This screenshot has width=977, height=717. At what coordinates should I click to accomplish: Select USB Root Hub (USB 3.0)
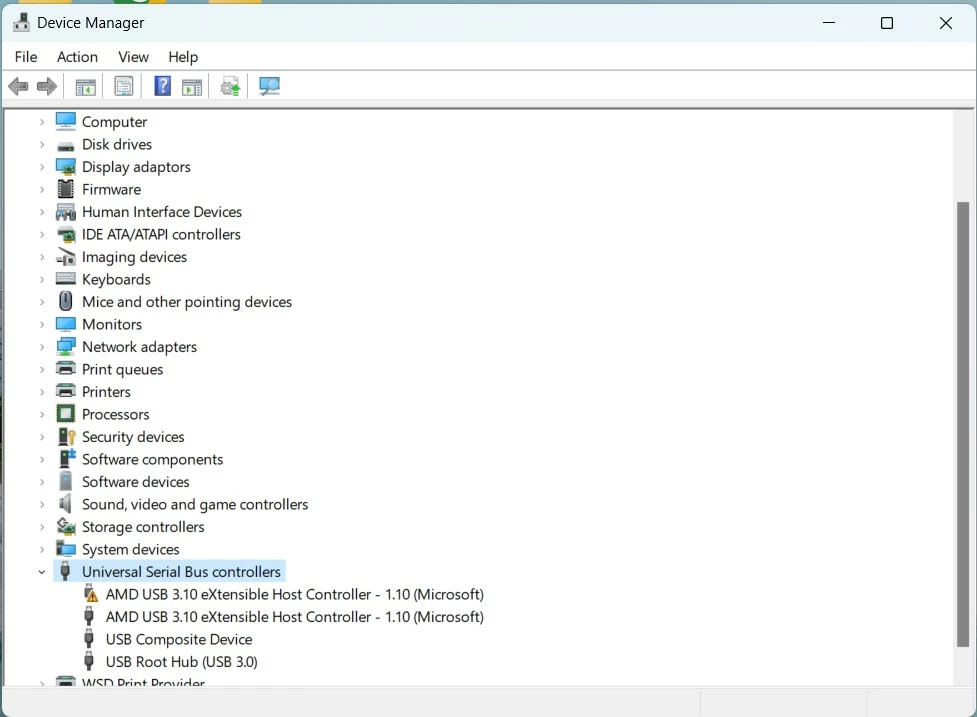pyautogui.click(x=181, y=662)
